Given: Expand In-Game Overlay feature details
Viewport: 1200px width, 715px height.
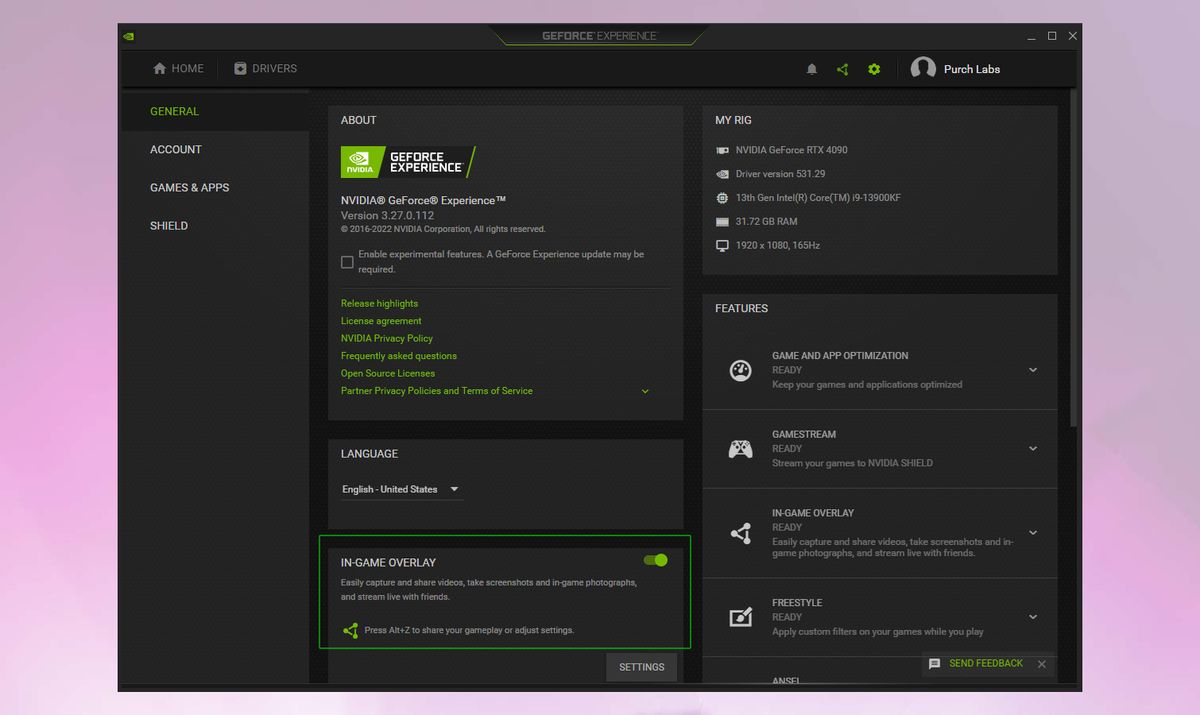Looking at the screenshot, I should click(x=1033, y=533).
